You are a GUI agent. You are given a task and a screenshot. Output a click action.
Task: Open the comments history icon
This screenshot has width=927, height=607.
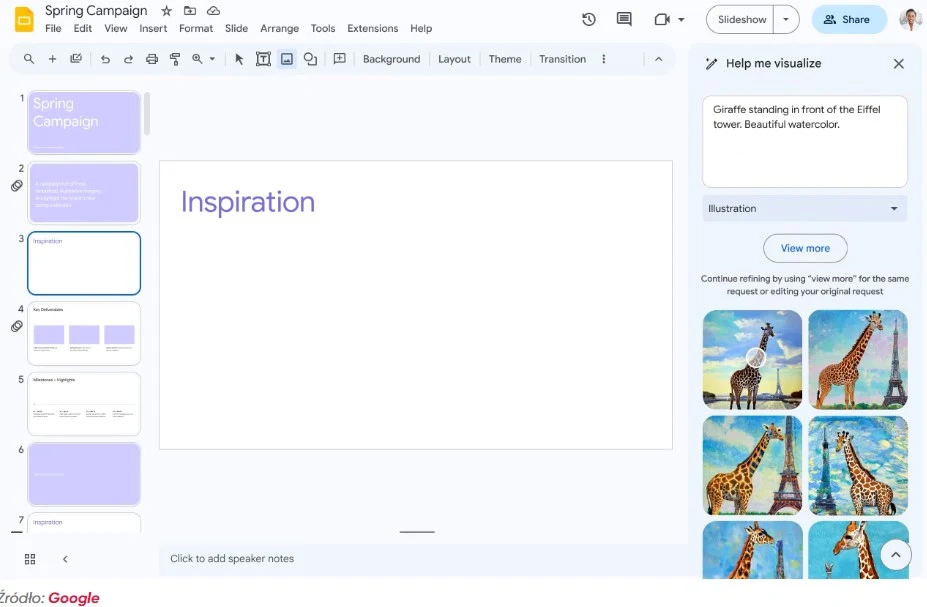tap(624, 19)
